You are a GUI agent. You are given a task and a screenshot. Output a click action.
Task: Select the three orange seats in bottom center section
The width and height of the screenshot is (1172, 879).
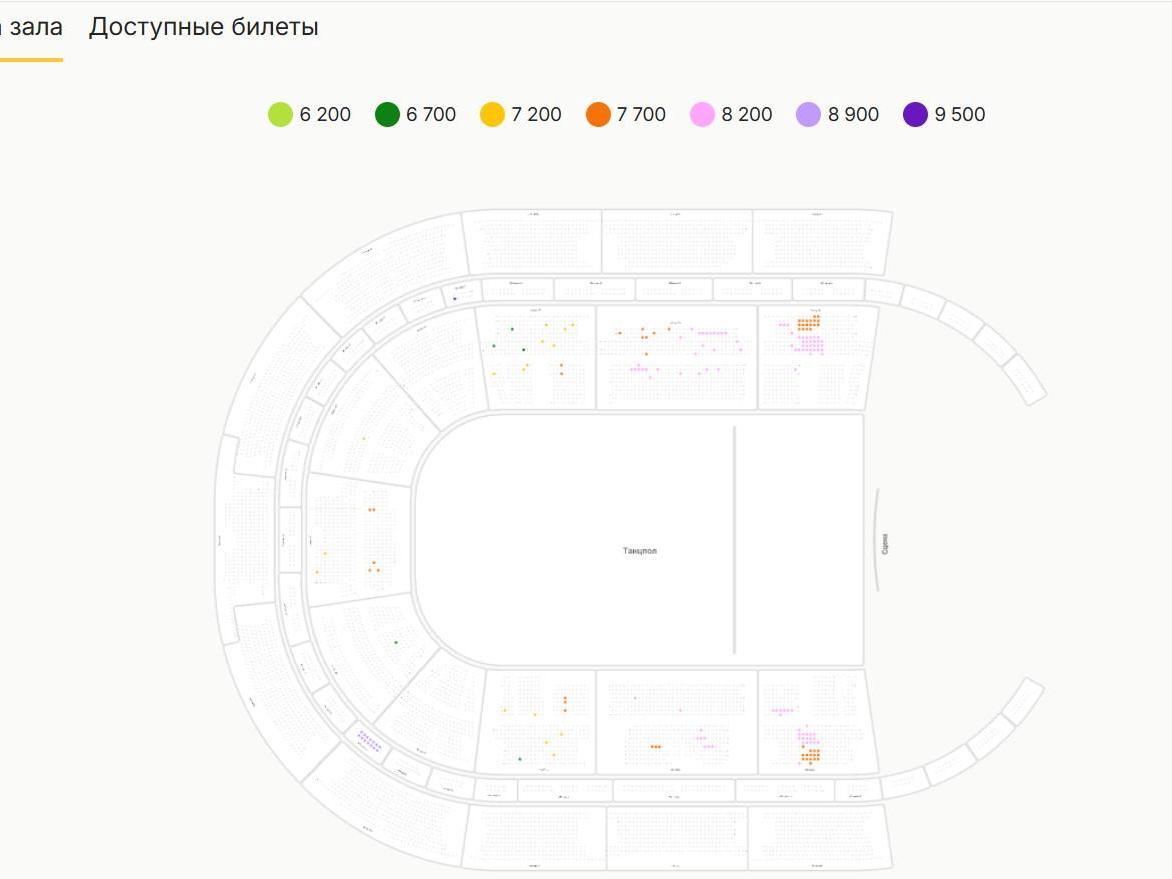(655, 746)
